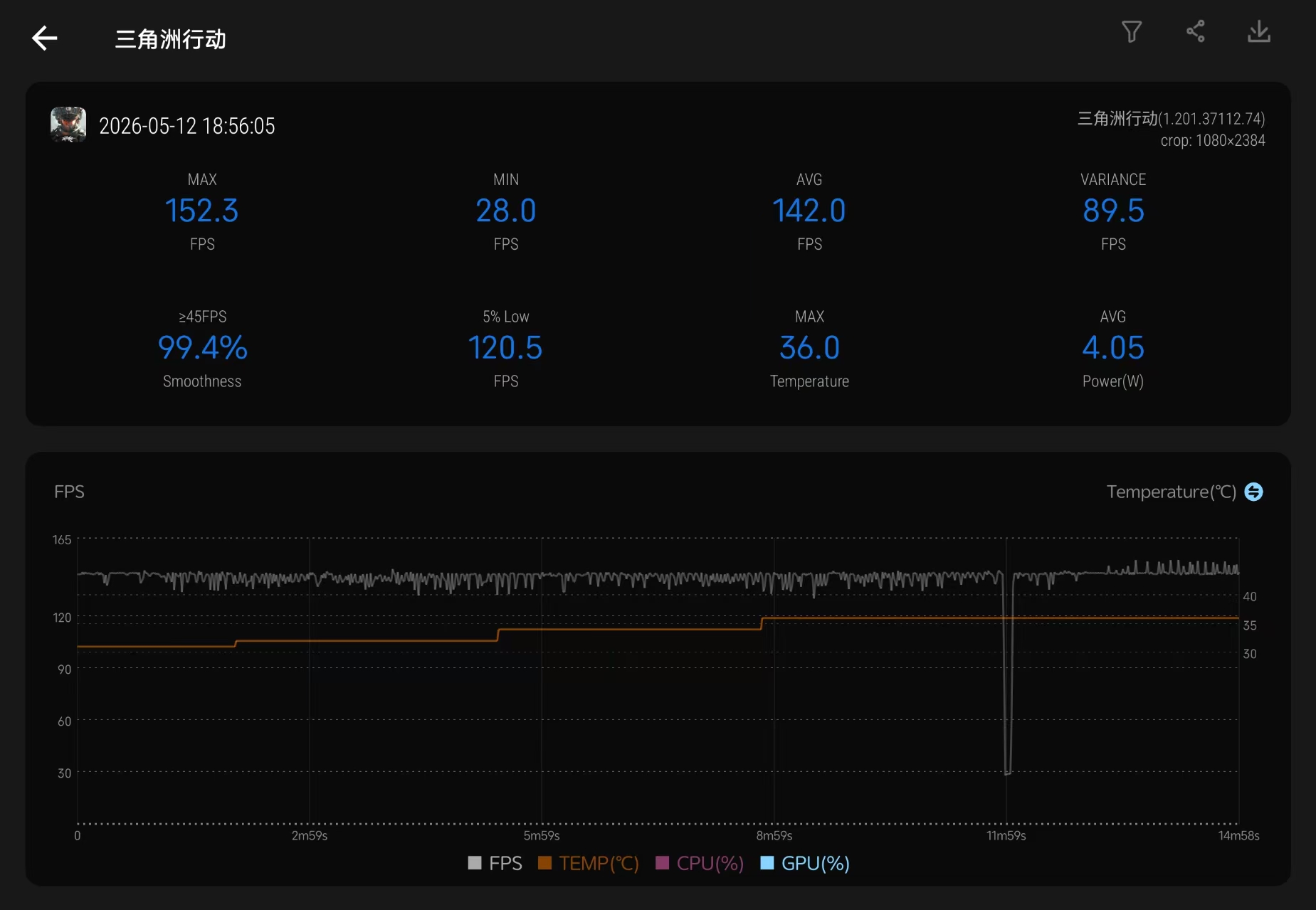This screenshot has width=1316, height=910.
Task: Click the 2m59s time axis label
Action: tap(310, 835)
